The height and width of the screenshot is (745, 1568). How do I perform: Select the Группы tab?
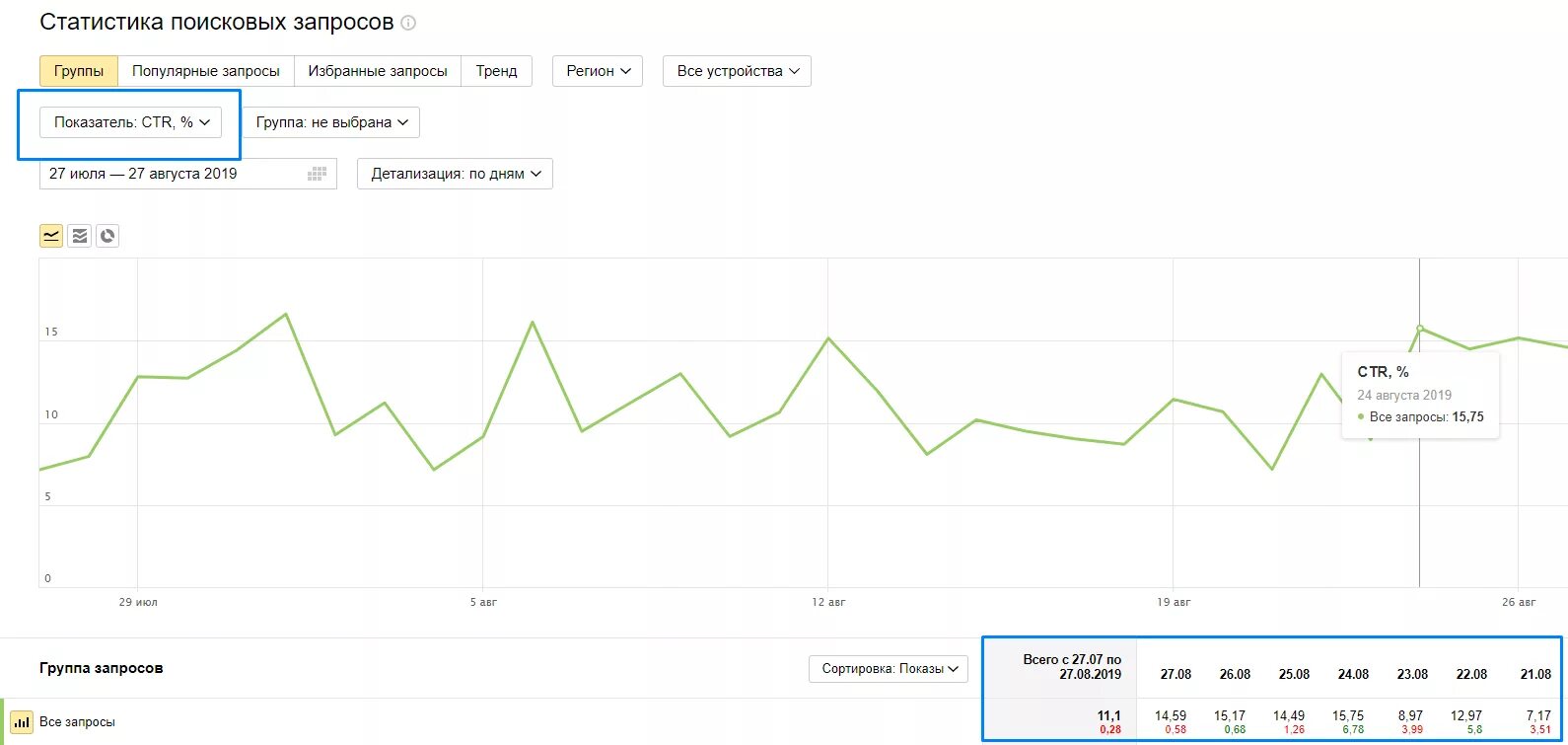pyautogui.click(x=79, y=71)
